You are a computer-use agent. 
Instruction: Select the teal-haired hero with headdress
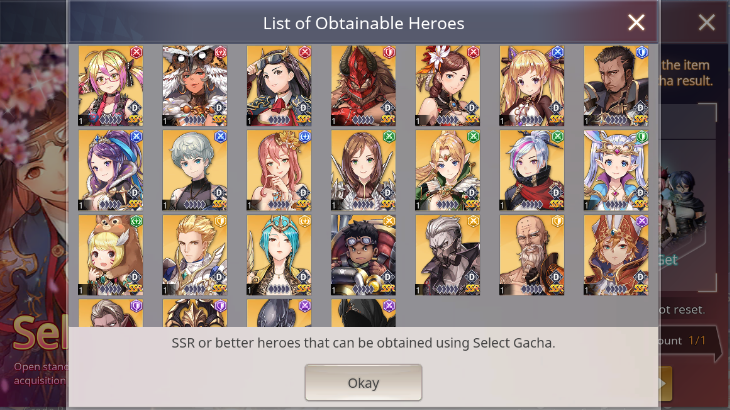point(279,255)
